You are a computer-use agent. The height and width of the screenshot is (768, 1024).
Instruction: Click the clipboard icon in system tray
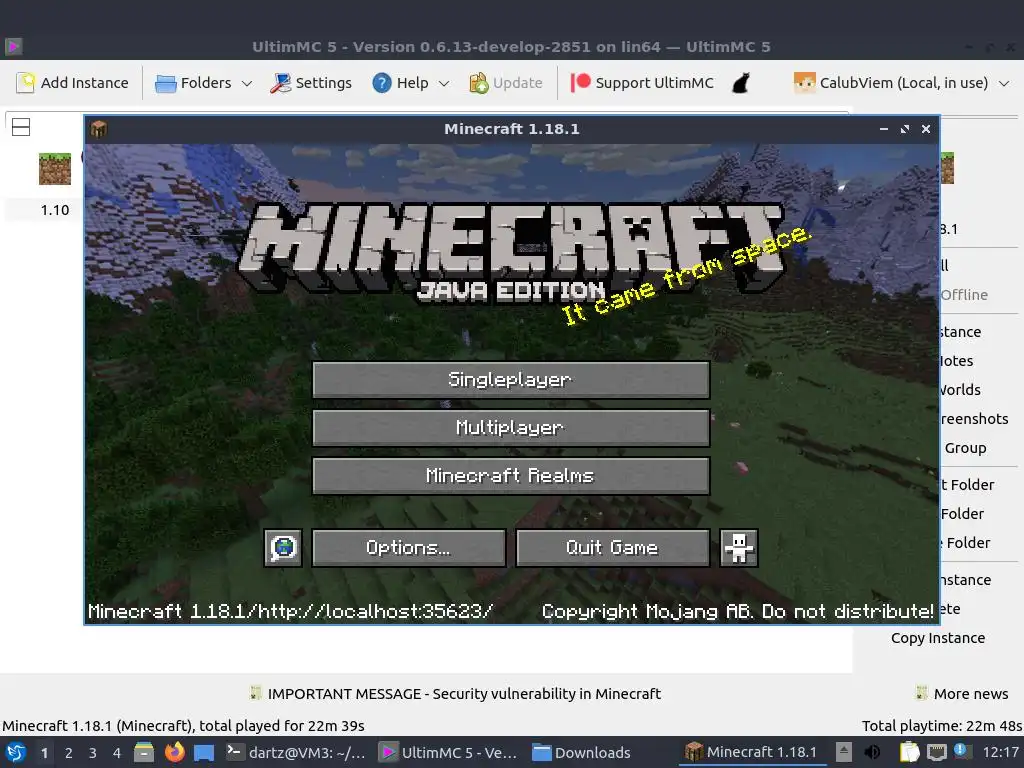click(x=908, y=752)
